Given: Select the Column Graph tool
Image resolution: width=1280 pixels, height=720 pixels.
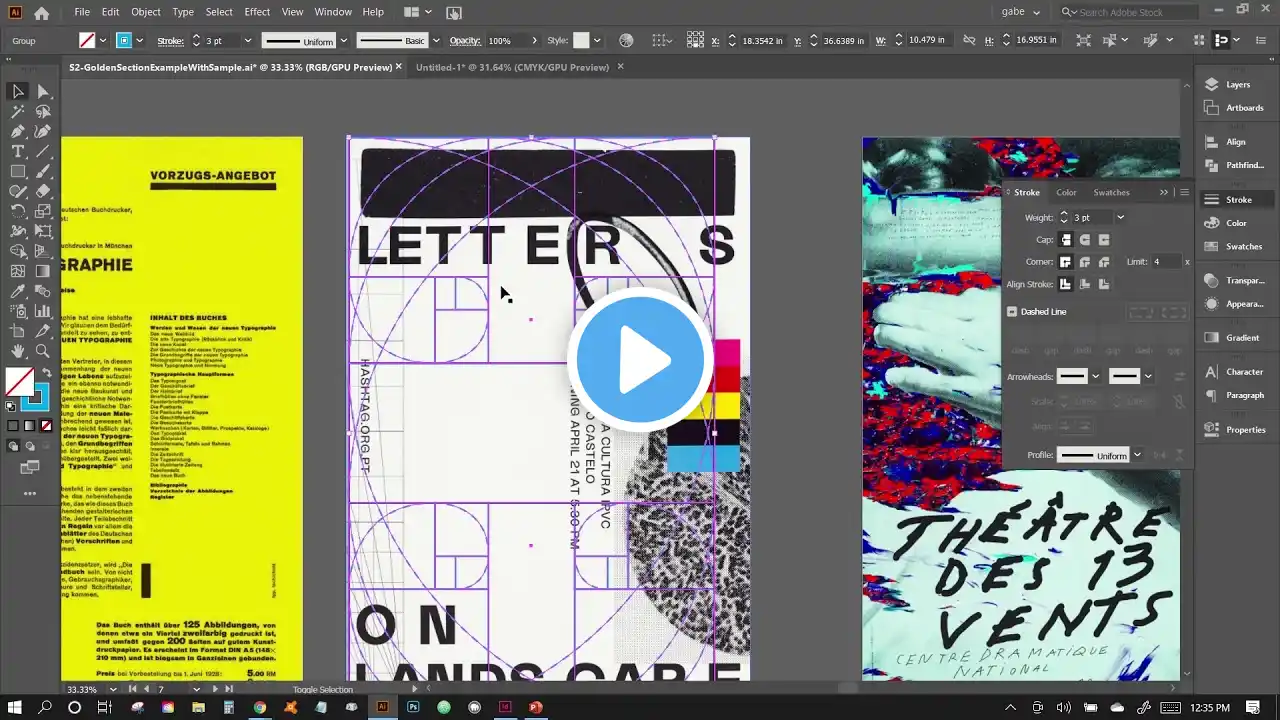Looking at the screenshot, I should coord(43,311).
